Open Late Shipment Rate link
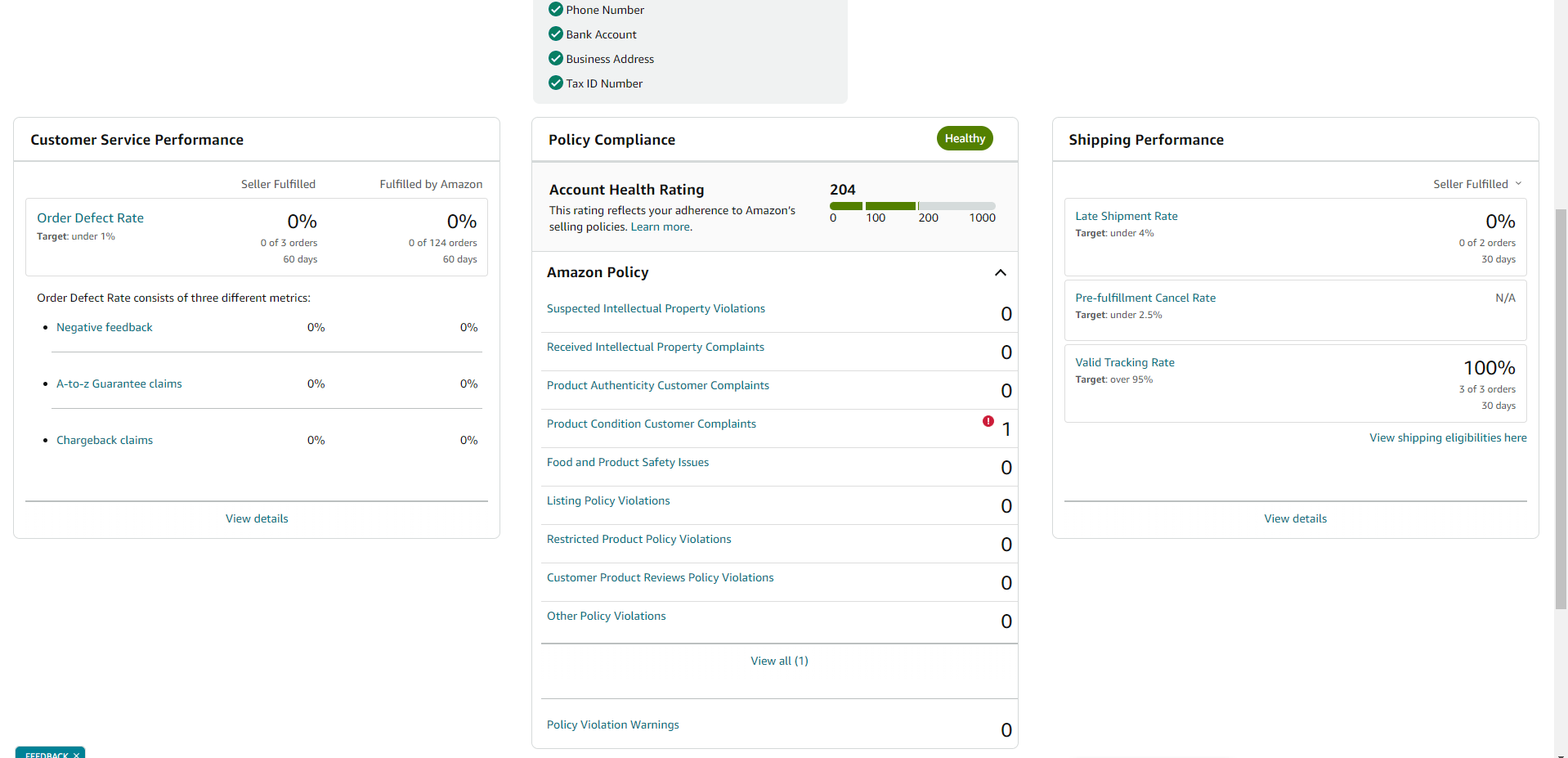Screen dimensions: 1568x758 [x=1127, y=216]
